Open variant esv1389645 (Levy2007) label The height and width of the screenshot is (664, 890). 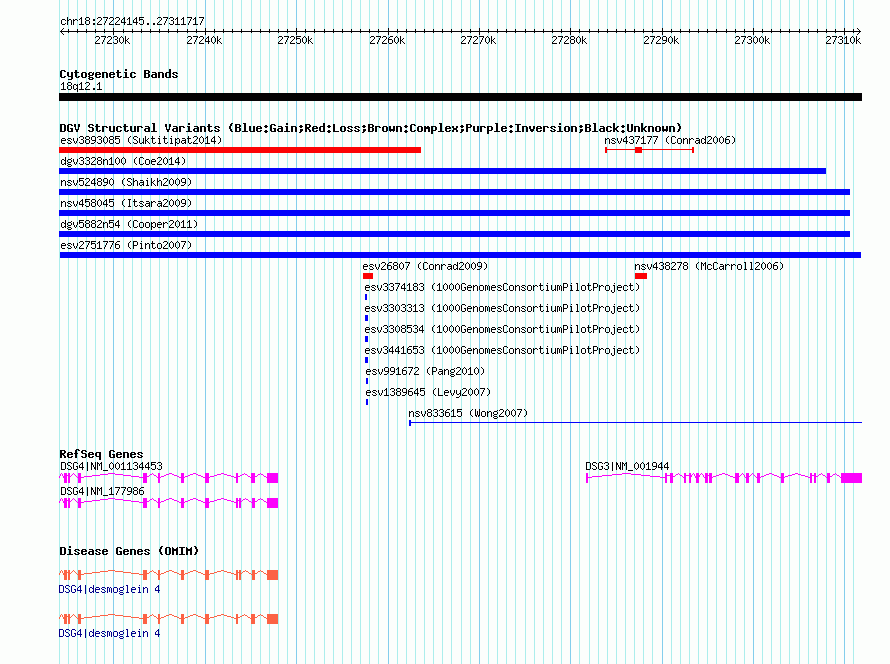[x=428, y=392]
